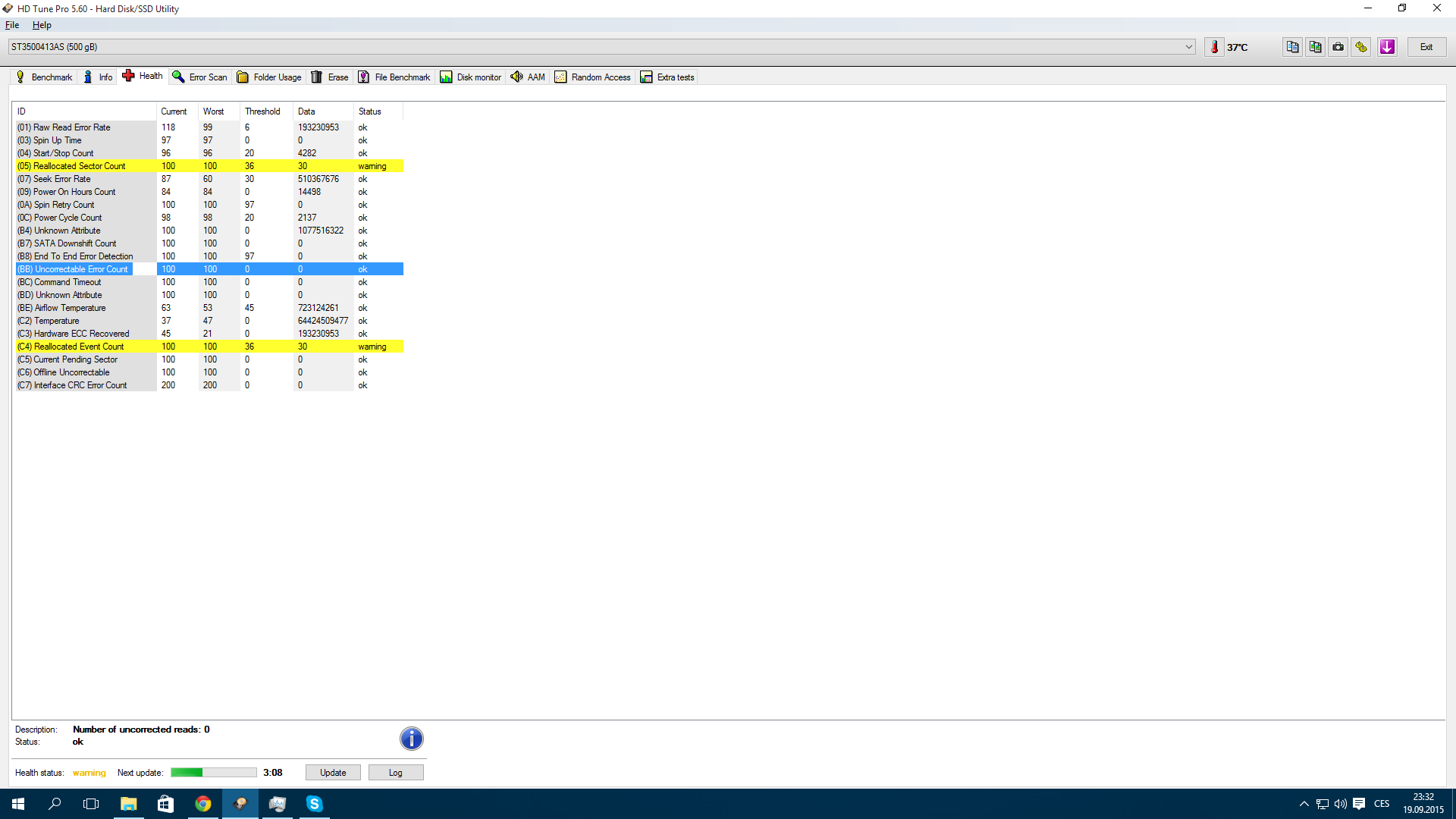Open Google Chrome from taskbar
The width and height of the screenshot is (1456, 819).
(x=202, y=804)
